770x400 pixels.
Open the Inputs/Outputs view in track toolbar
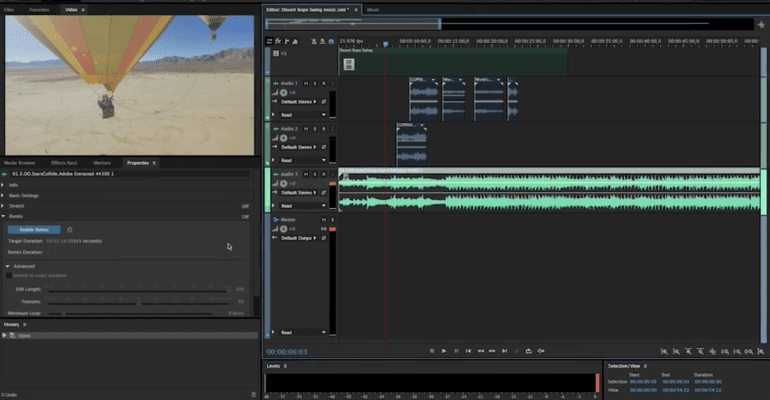[x=269, y=41]
